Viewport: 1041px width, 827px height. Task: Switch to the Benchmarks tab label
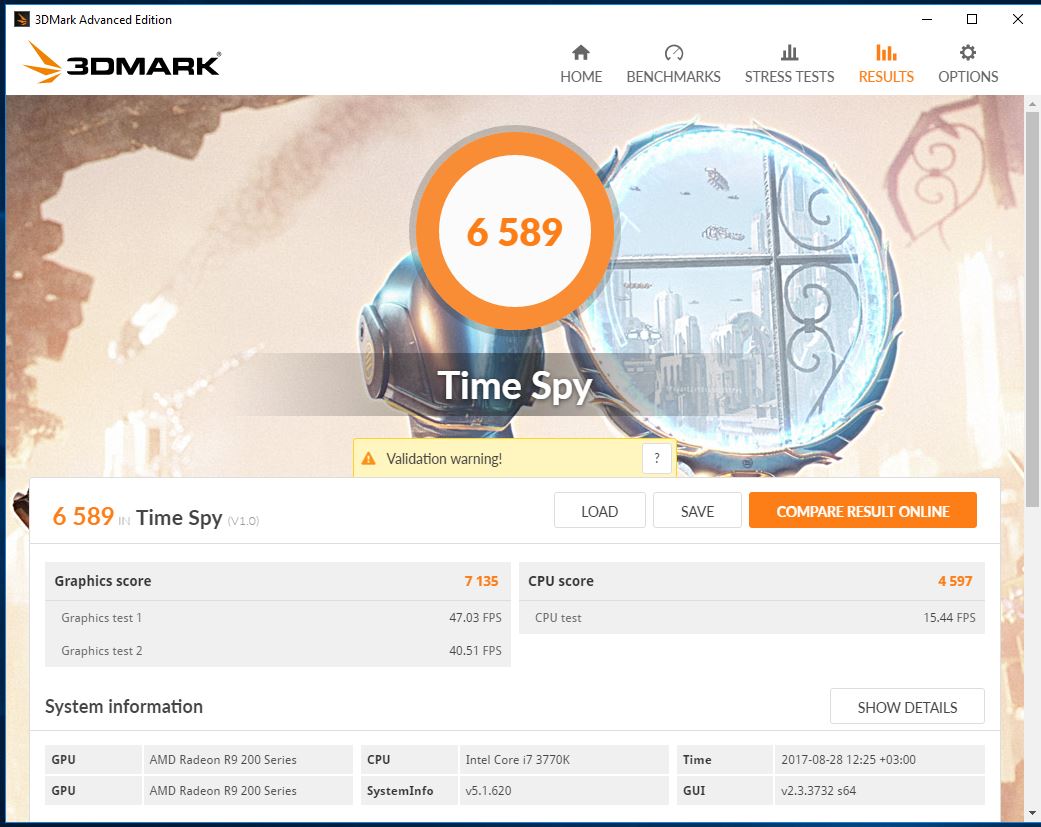pyautogui.click(x=673, y=77)
